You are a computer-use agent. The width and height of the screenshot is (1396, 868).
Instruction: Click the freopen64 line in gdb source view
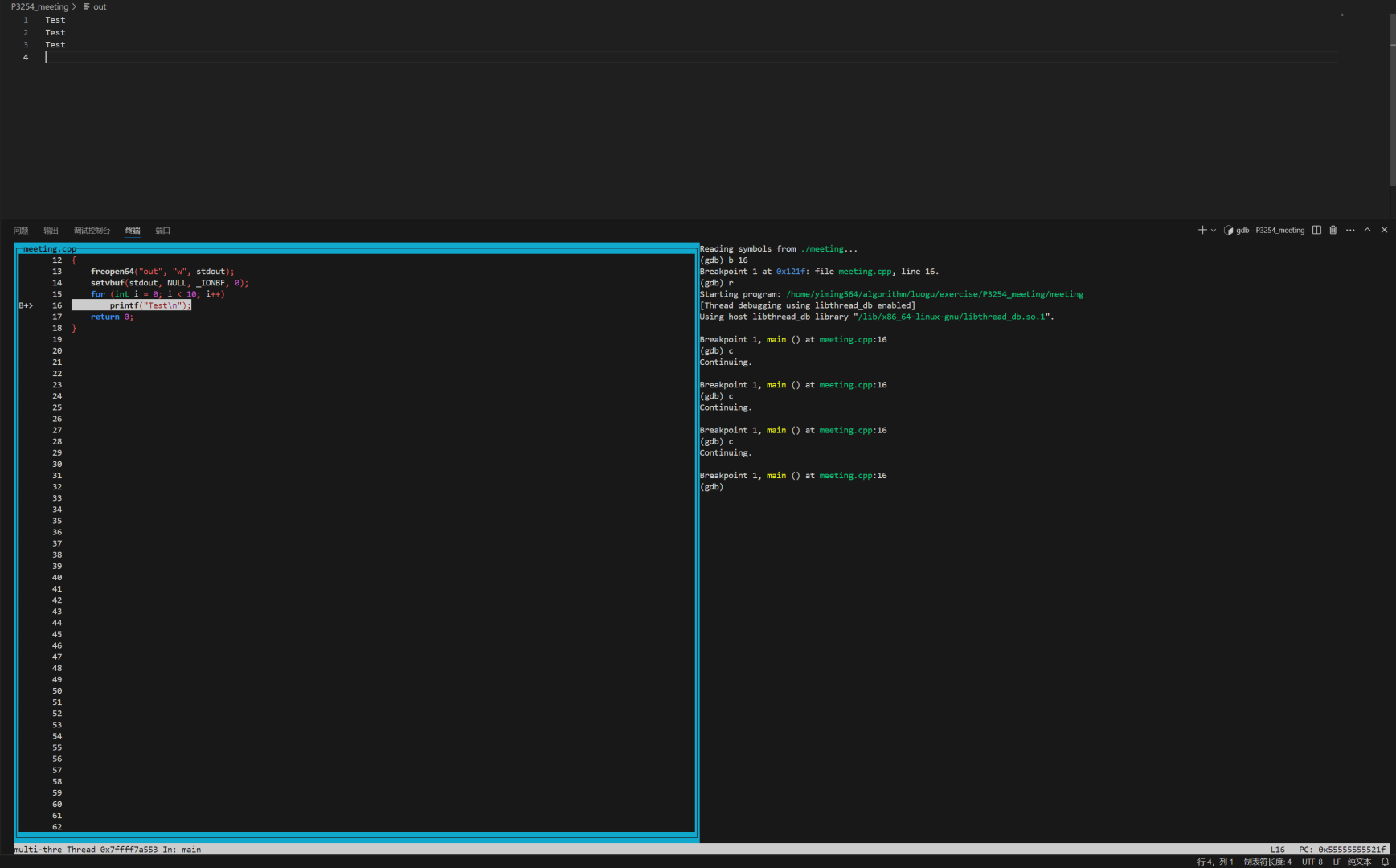162,272
